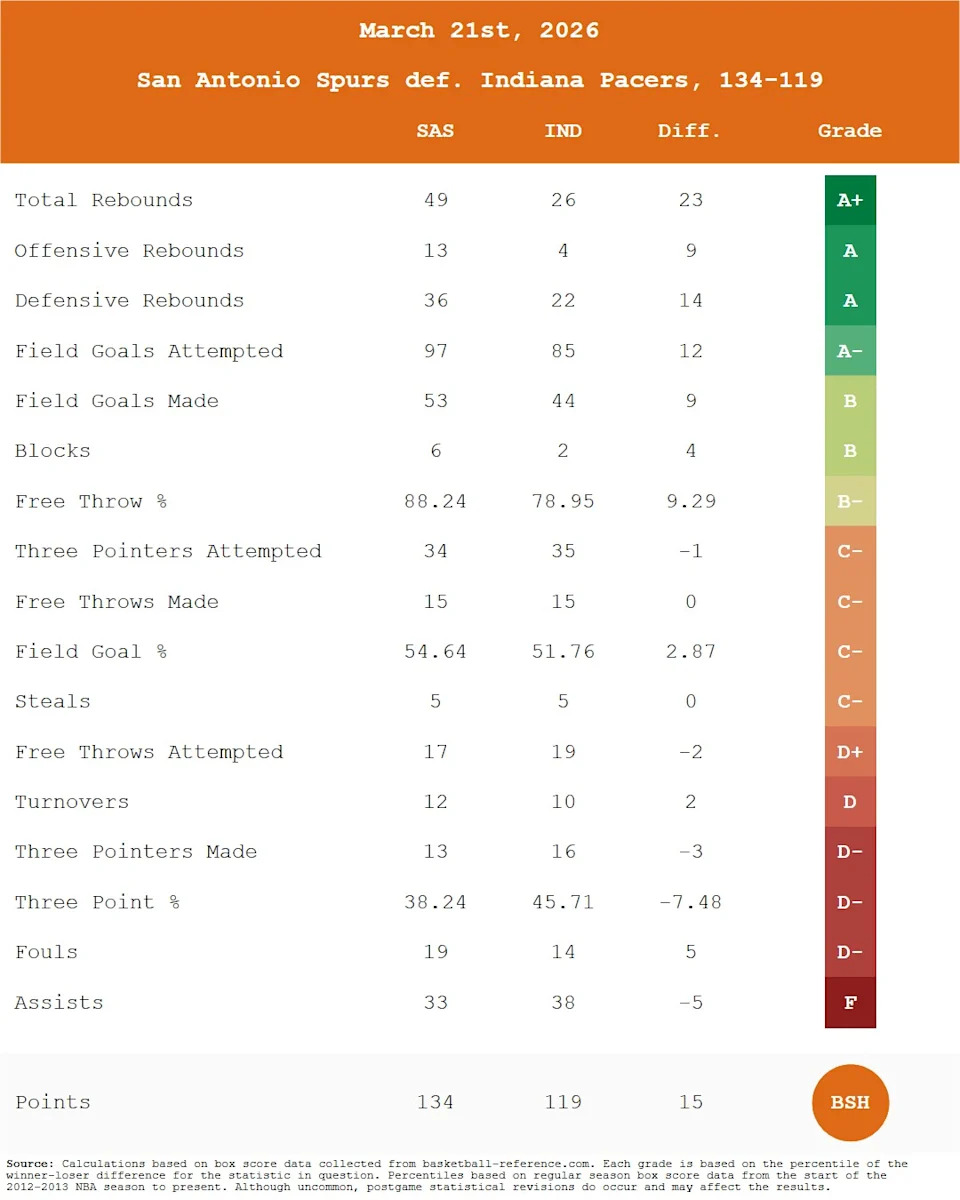The height and width of the screenshot is (1200, 960).
Task: Click the F grade for Assists
Action: click(850, 1002)
